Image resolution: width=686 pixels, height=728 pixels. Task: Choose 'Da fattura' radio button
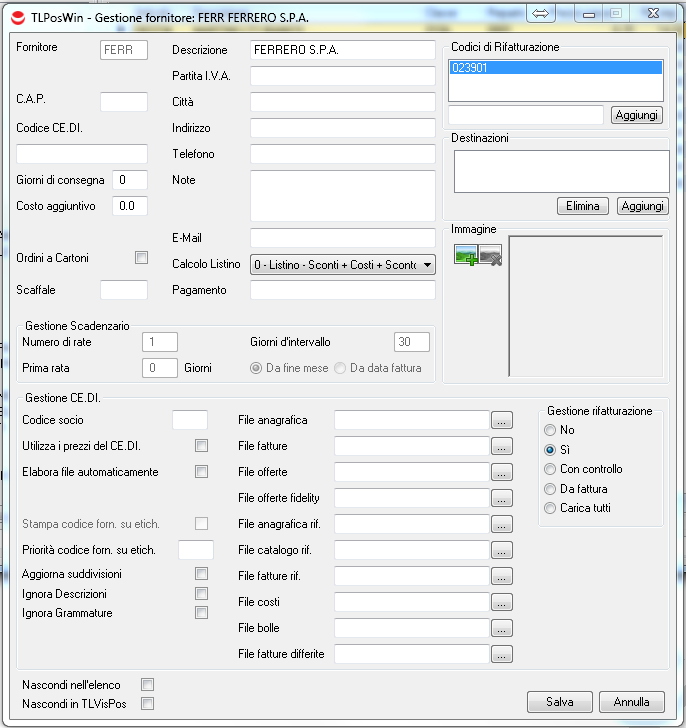(550, 489)
